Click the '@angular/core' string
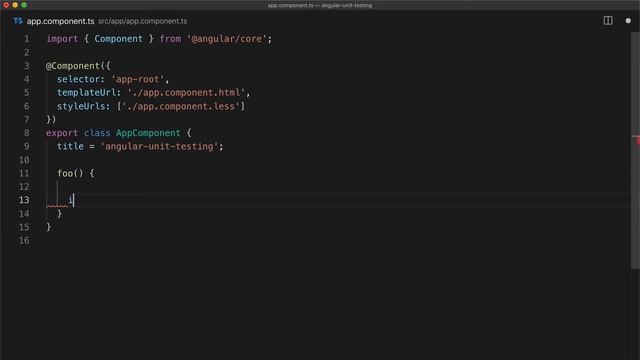Viewport: 640px width, 360px height. 227,39
